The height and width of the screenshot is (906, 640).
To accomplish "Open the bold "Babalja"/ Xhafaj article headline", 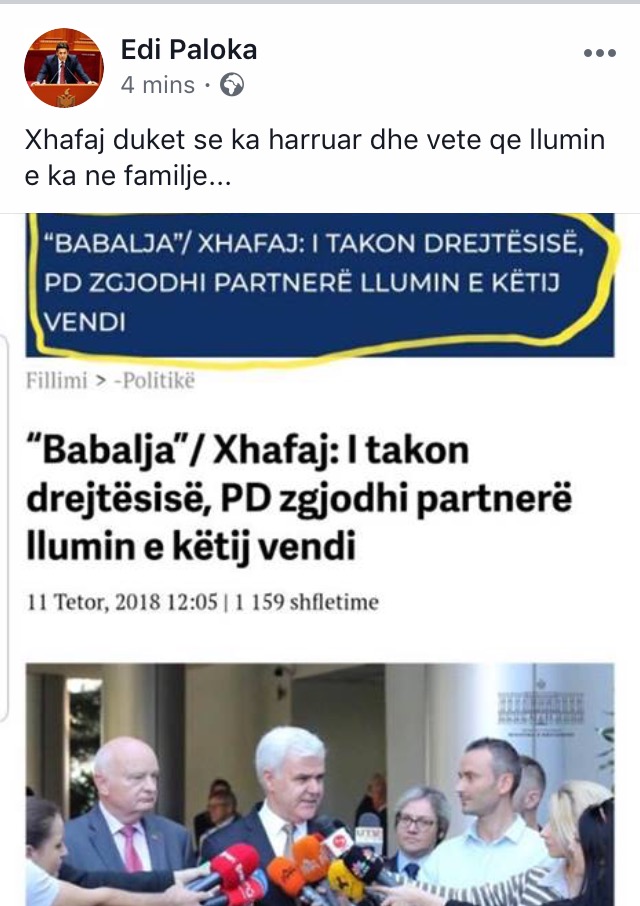I will (x=299, y=498).
